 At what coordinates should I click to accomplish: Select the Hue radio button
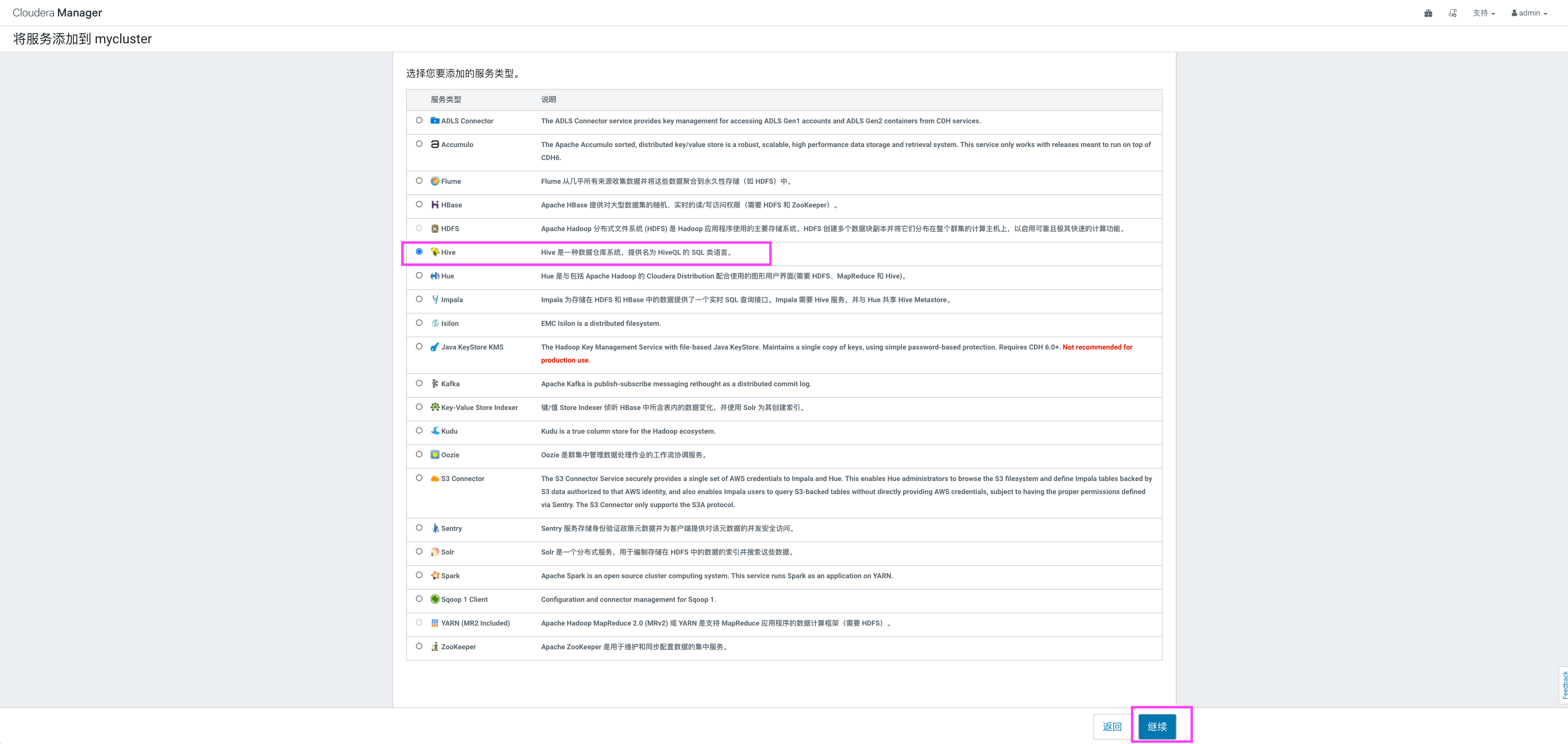[x=419, y=276]
